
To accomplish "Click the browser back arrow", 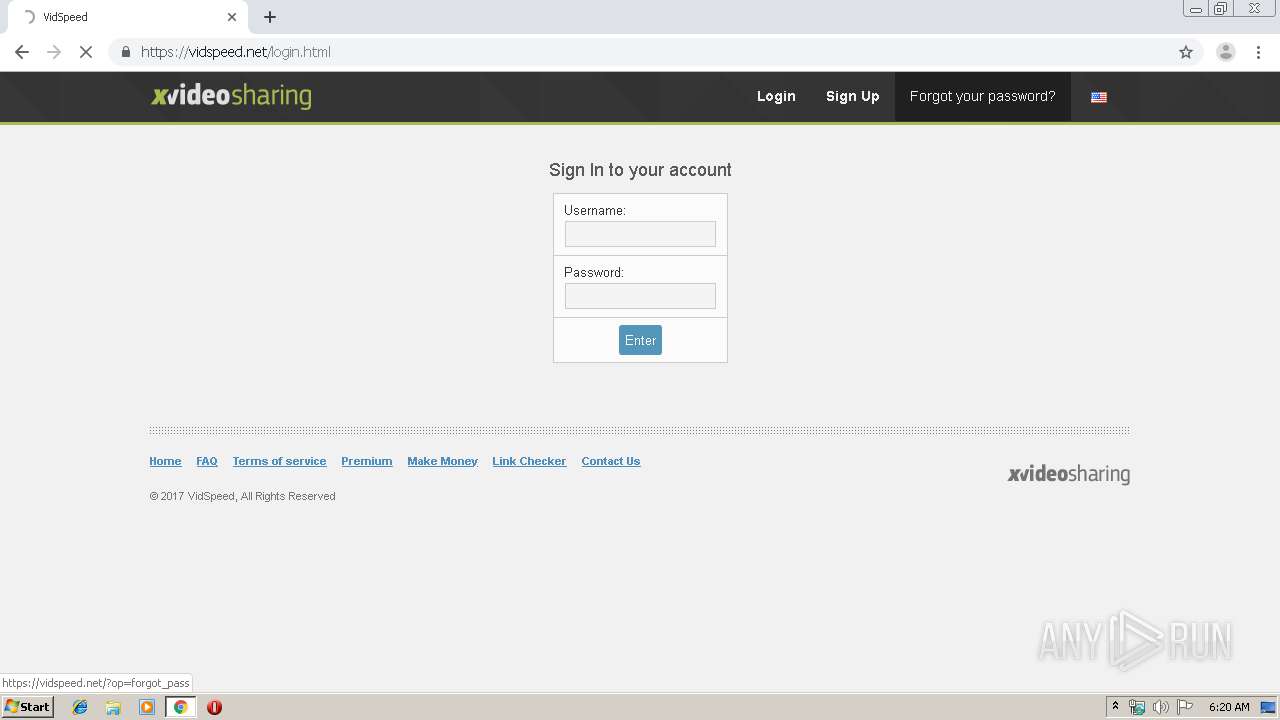I will click(22, 52).
